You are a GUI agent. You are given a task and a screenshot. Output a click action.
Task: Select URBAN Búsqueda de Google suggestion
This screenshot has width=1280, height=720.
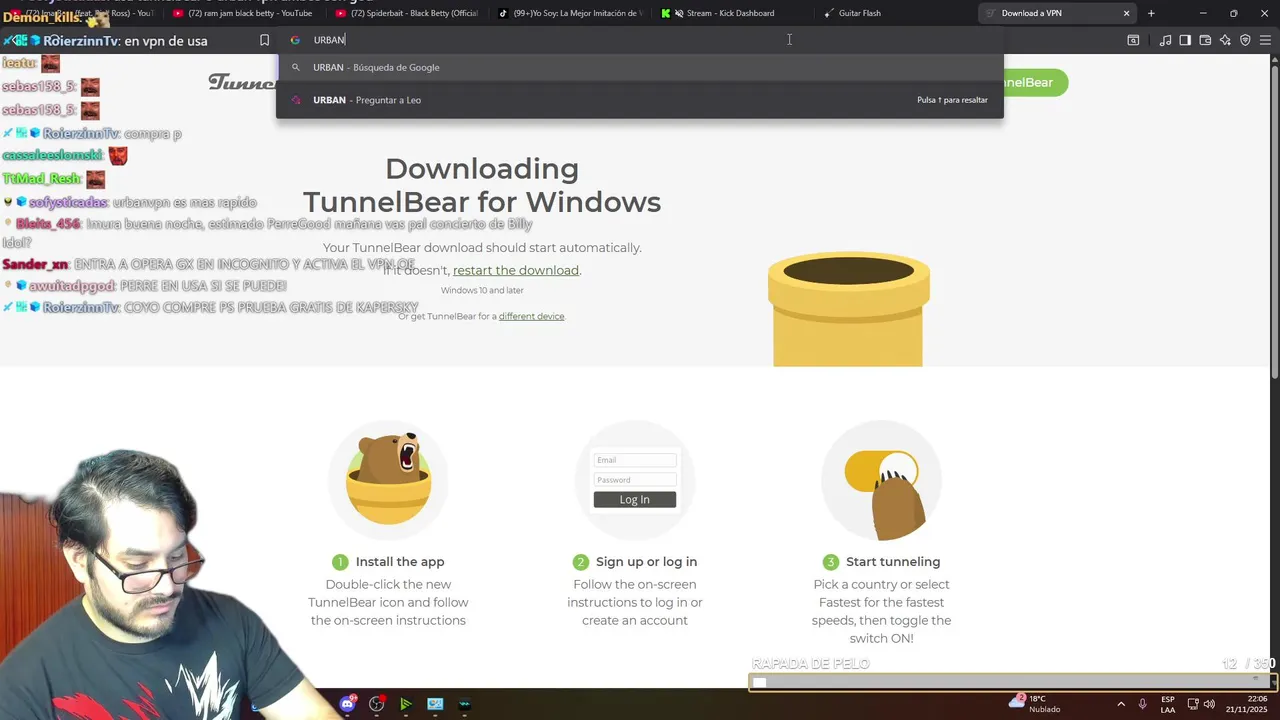pos(640,67)
